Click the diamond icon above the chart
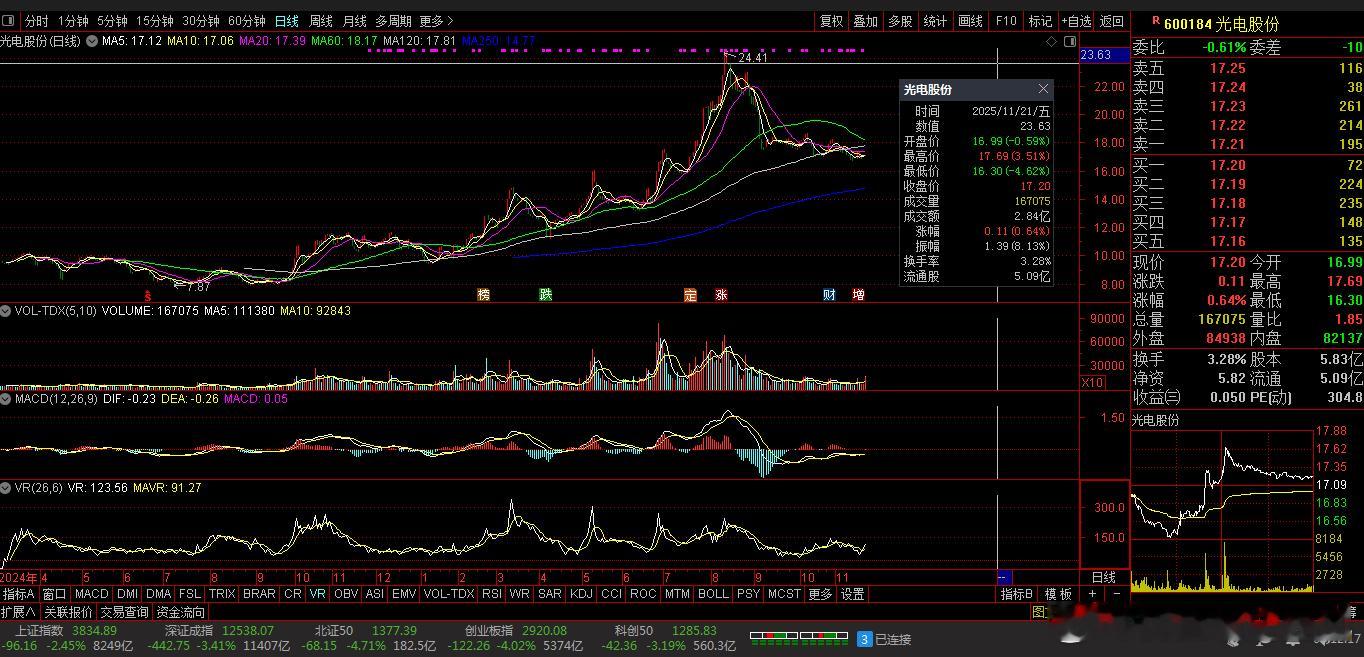The width and height of the screenshot is (1364, 657). coord(1051,41)
